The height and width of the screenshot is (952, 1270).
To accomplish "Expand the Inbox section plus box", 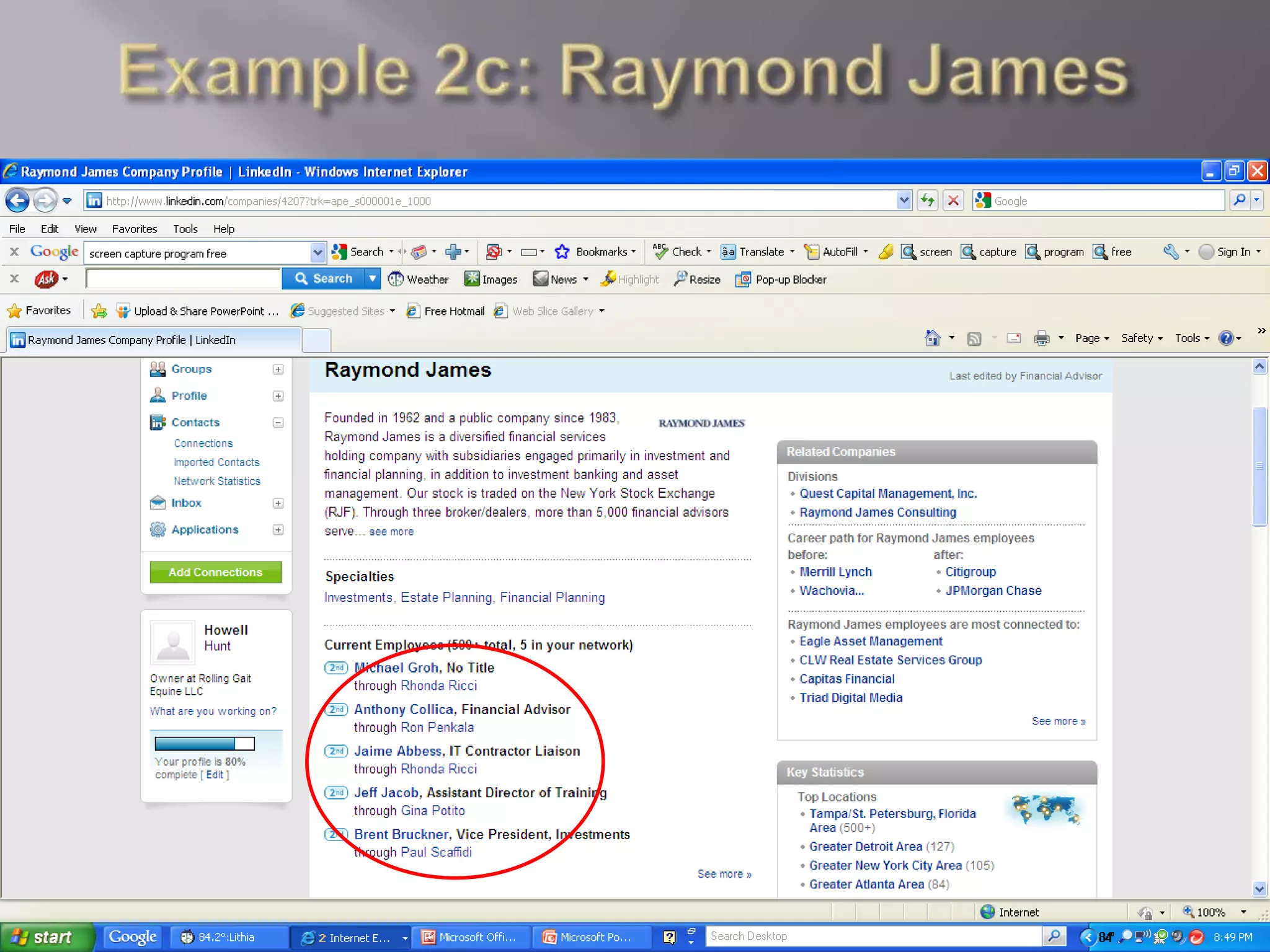I will (x=278, y=503).
